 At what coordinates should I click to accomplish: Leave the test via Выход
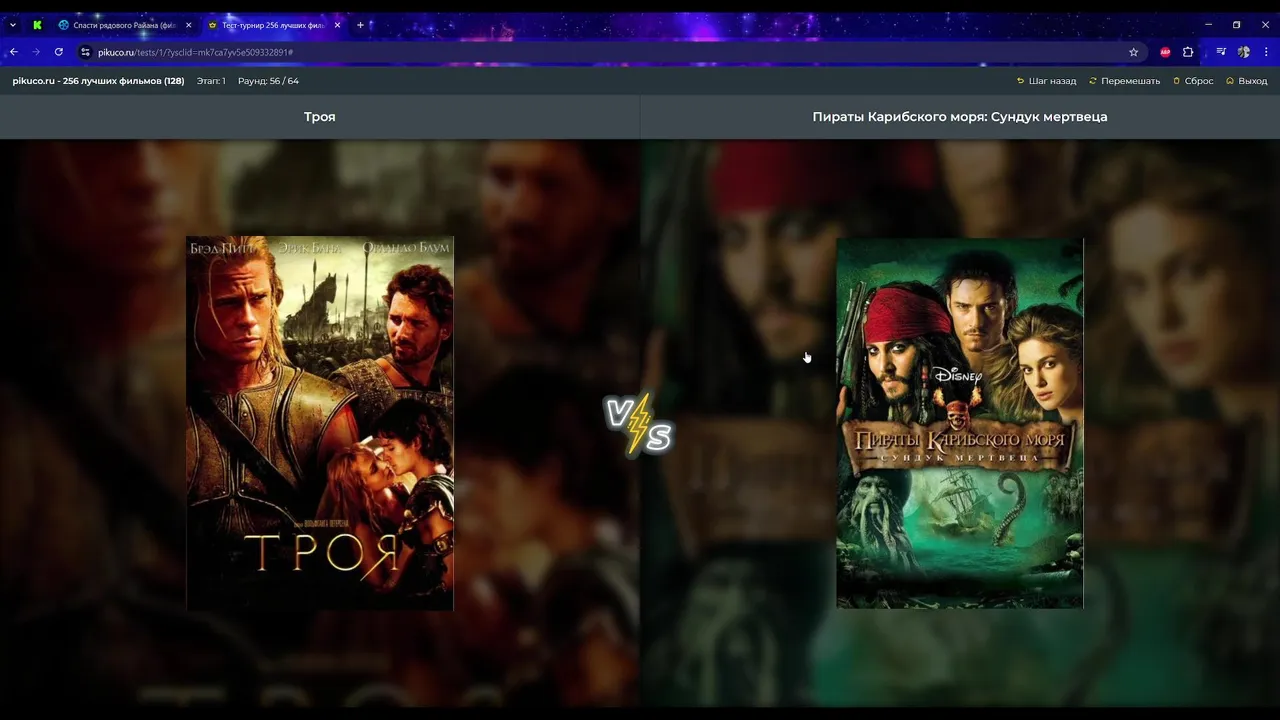click(x=1246, y=81)
